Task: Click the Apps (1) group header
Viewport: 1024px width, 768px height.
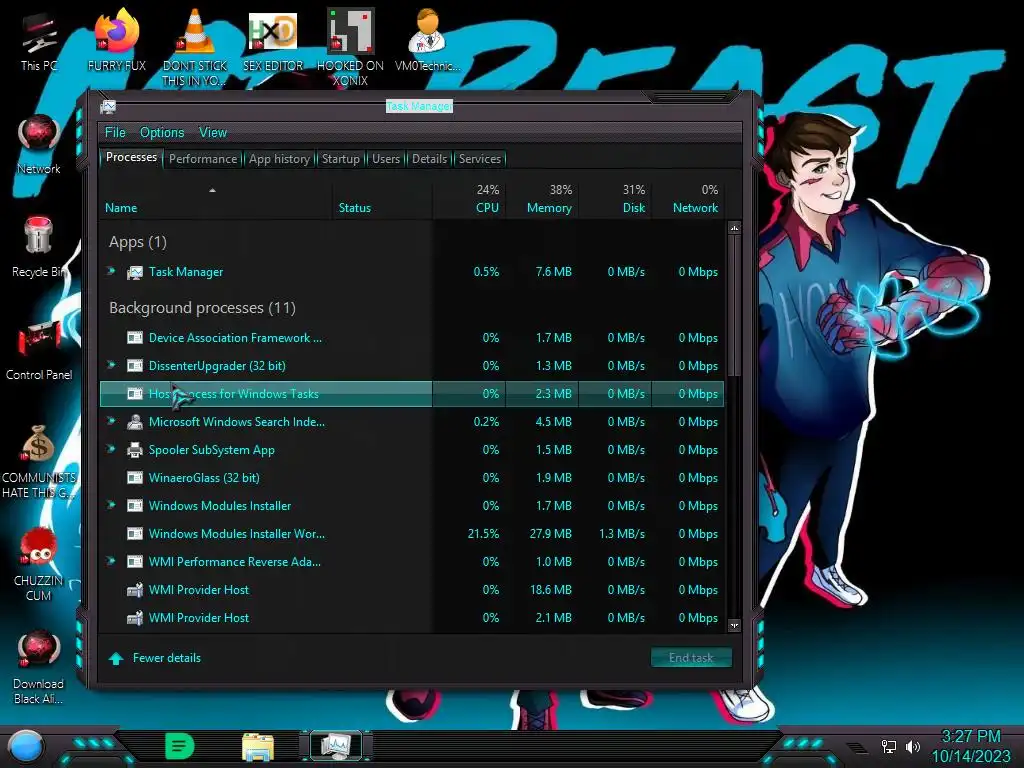Action: [138, 242]
